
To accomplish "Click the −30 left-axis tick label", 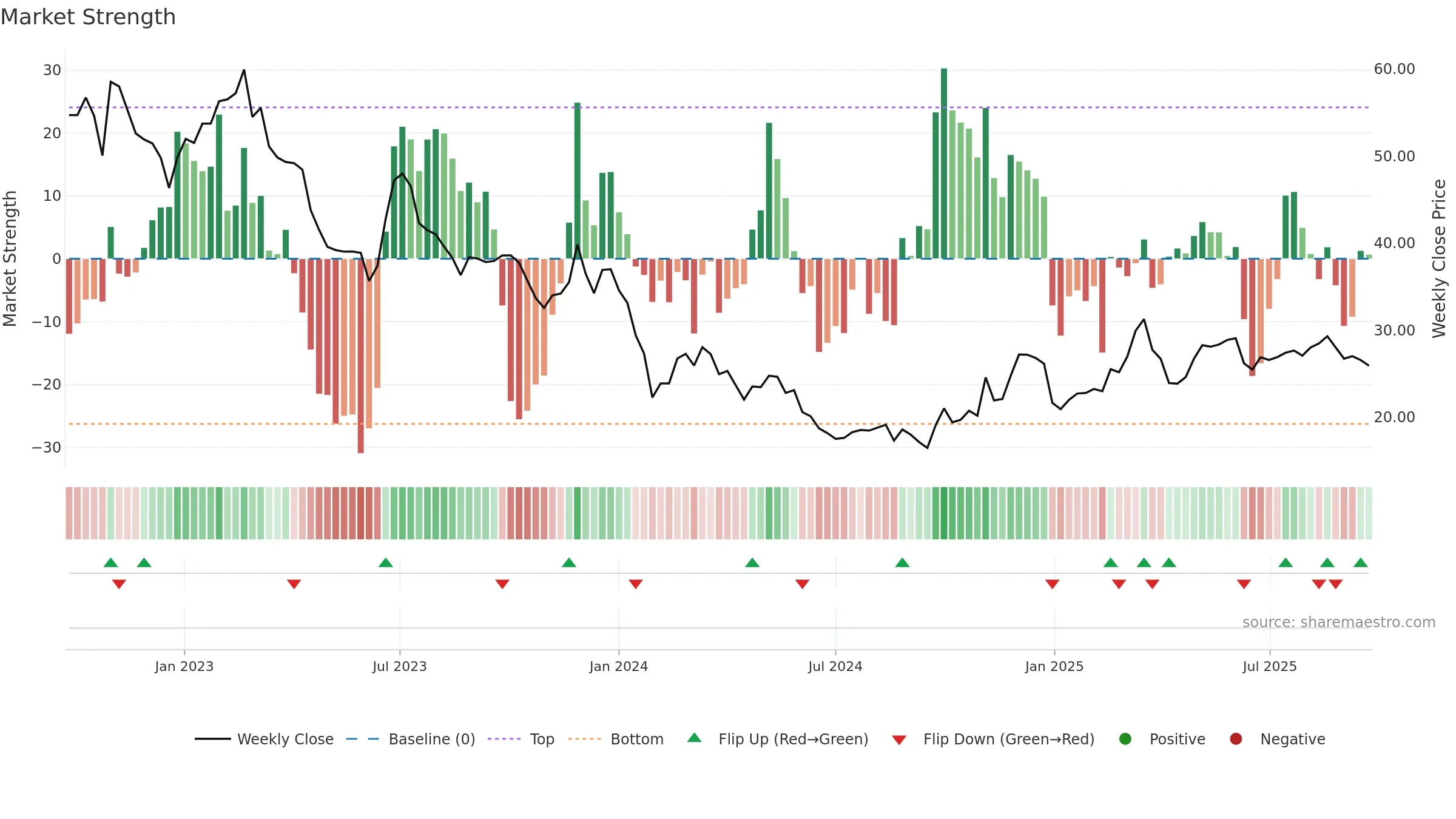I will pos(47,448).
